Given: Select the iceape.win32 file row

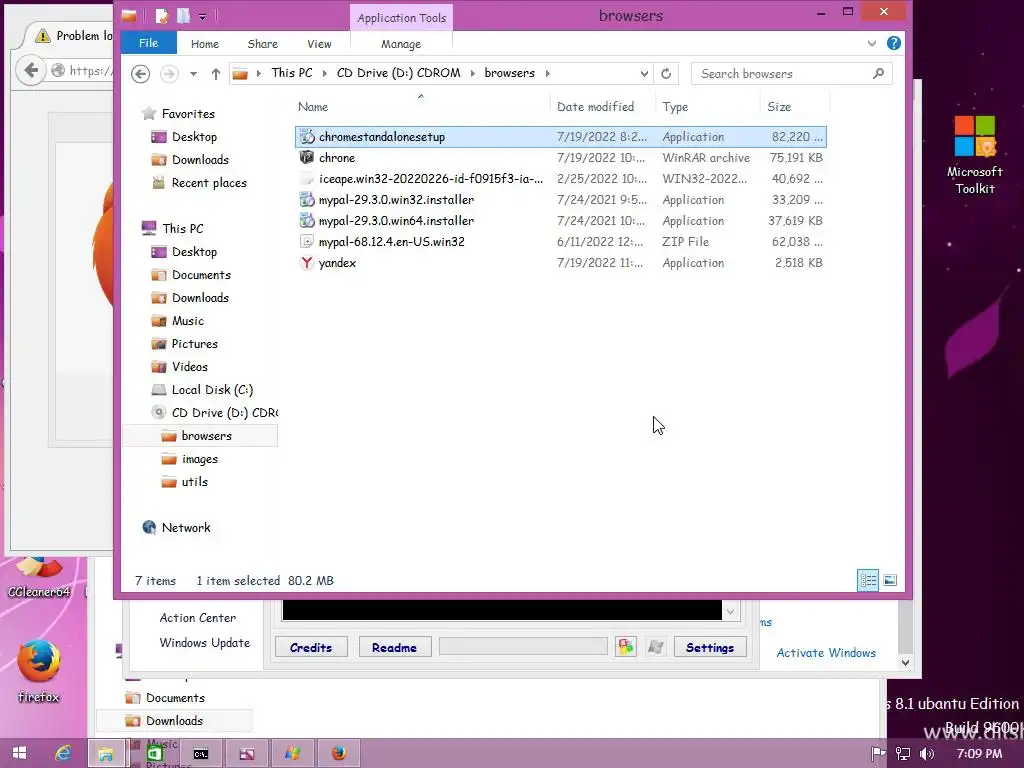Looking at the screenshot, I should [560, 178].
